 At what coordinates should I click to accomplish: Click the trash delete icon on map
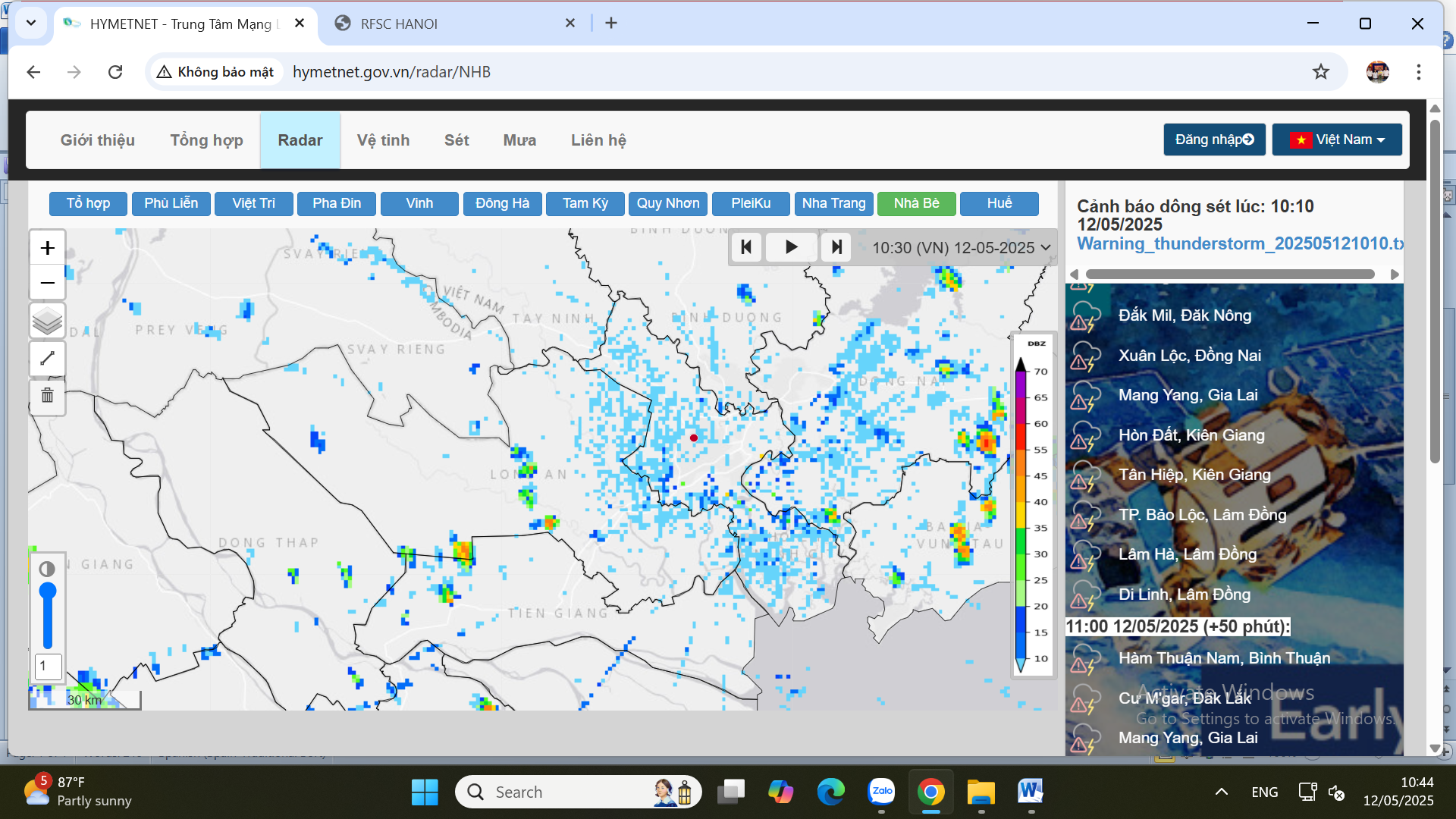coord(47,395)
